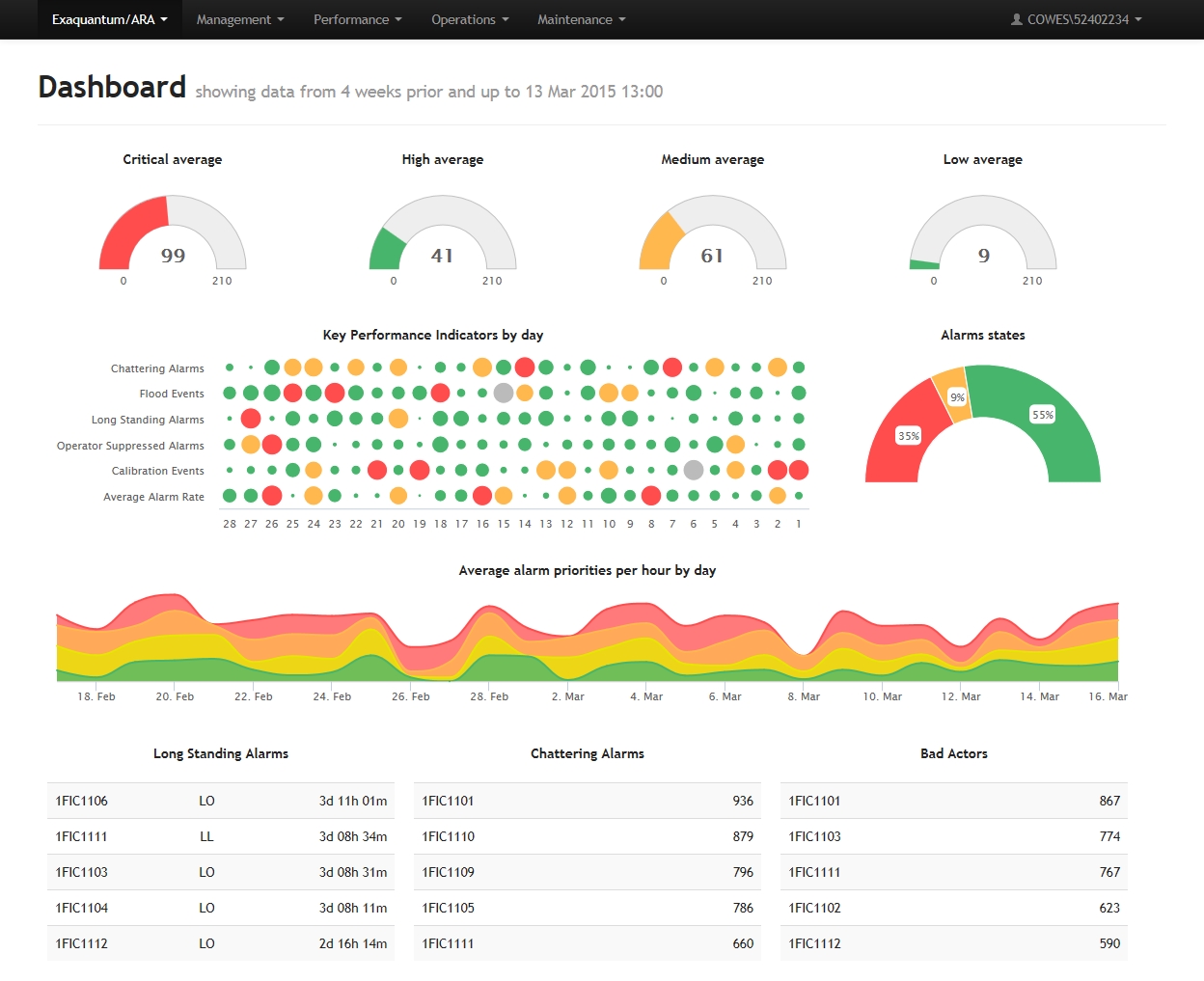Select 1FIC1106 in Long Standing Alarms
Screen dimensions: 1204x981
click(x=82, y=801)
